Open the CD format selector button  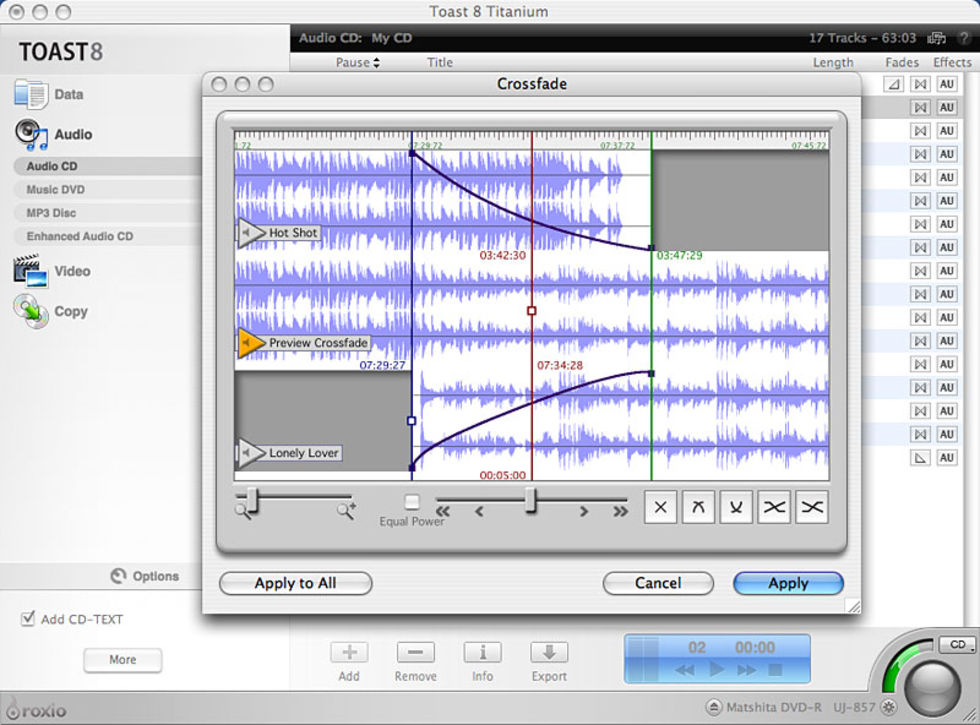(956, 645)
